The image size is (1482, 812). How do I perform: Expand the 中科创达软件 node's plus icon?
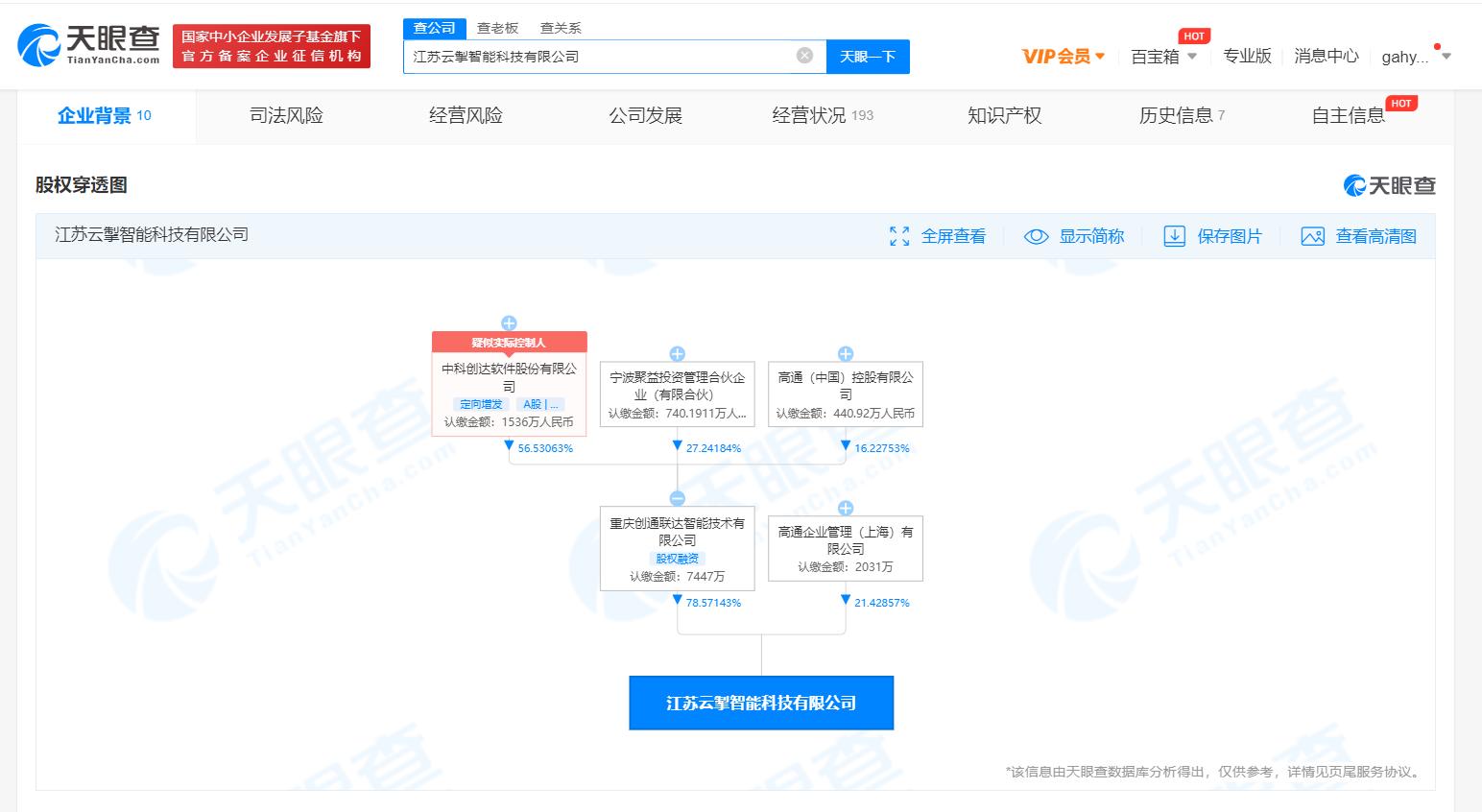coord(509,323)
